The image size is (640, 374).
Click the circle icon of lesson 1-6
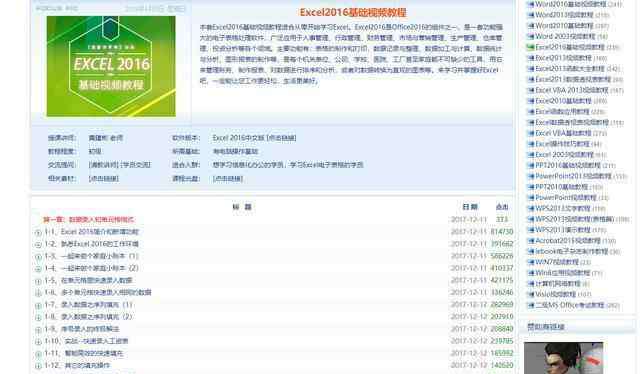(x=38, y=293)
